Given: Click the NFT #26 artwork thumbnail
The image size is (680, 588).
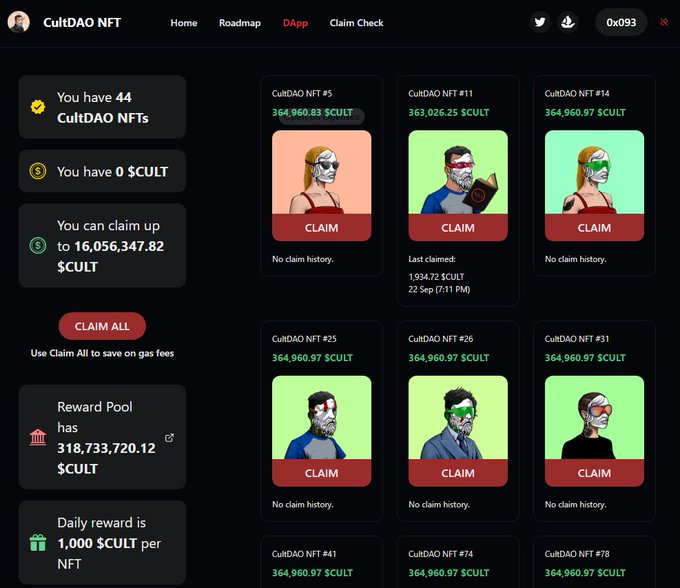Looking at the screenshot, I should [x=458, y=418].
